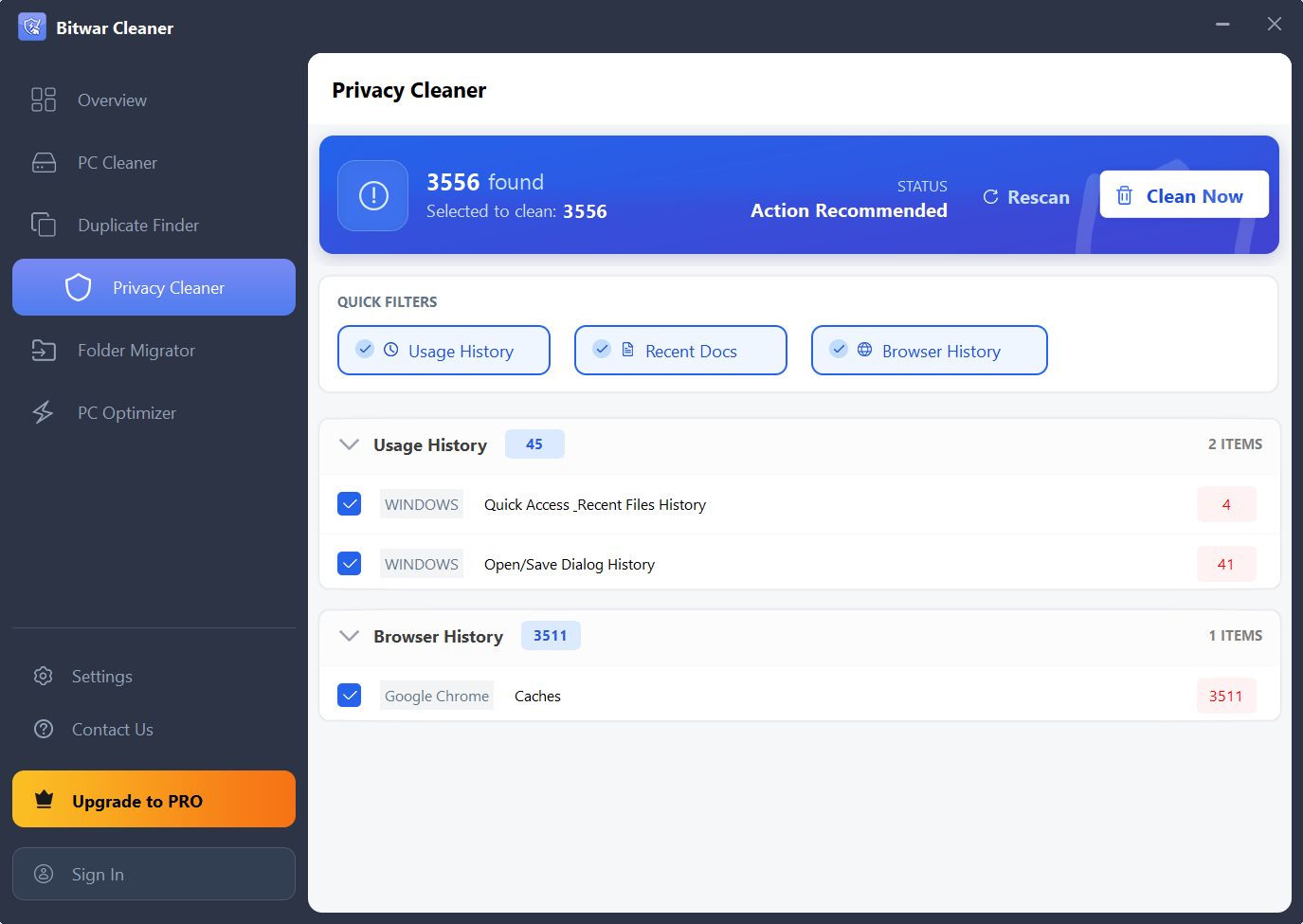Click the globe icon in Browser History filter
The width and height of the screenshot is (1303, 924).
point(864,350)
